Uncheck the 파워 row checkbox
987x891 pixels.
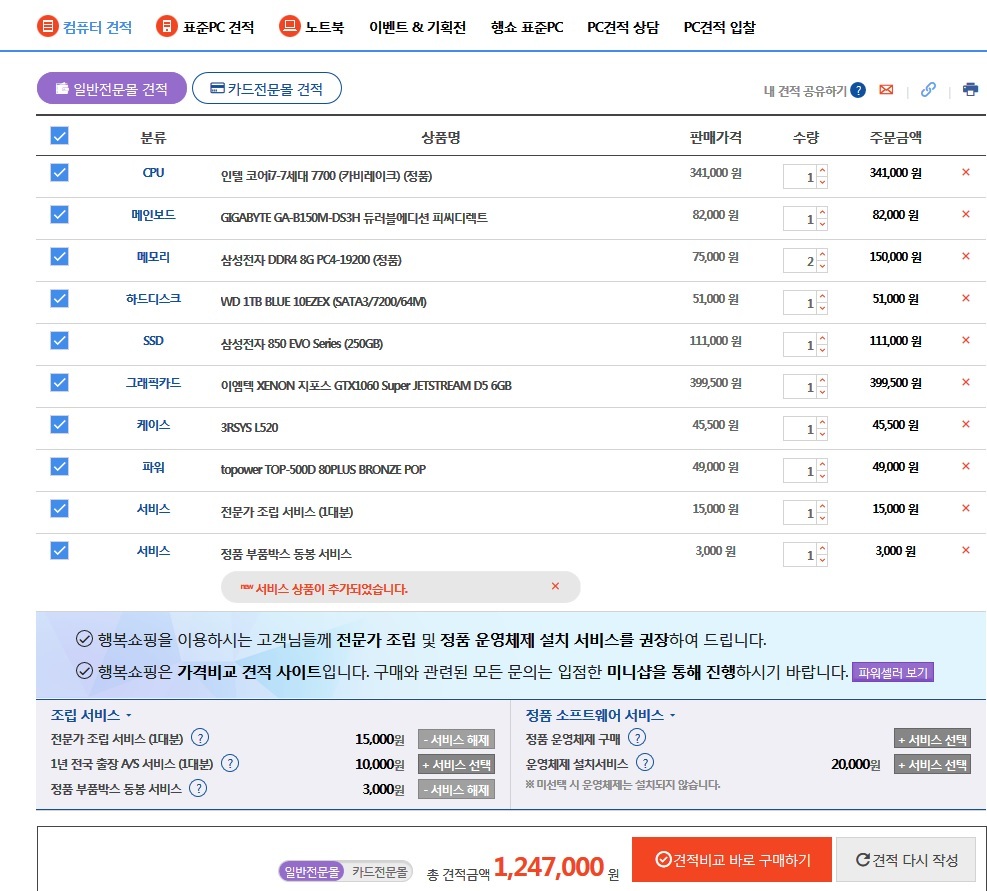(59, 467)
